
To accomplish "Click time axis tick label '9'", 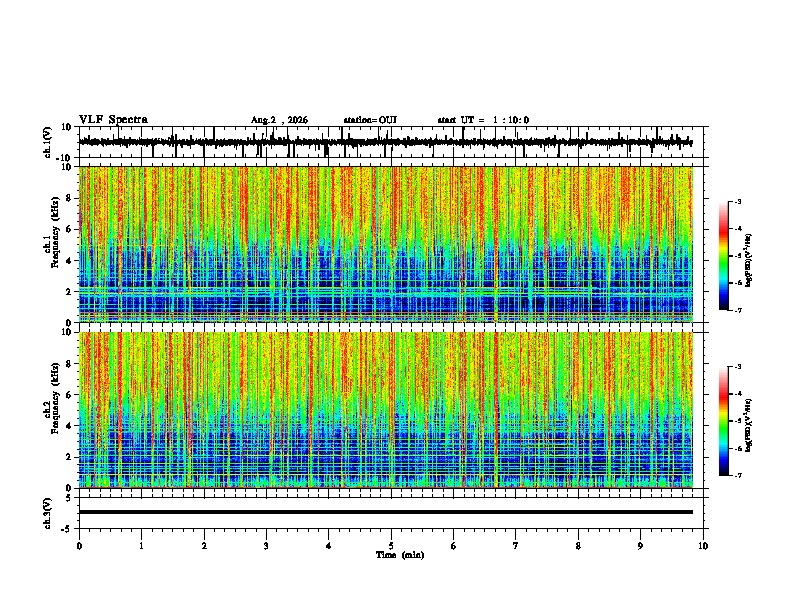I will [x=640, y=546].
